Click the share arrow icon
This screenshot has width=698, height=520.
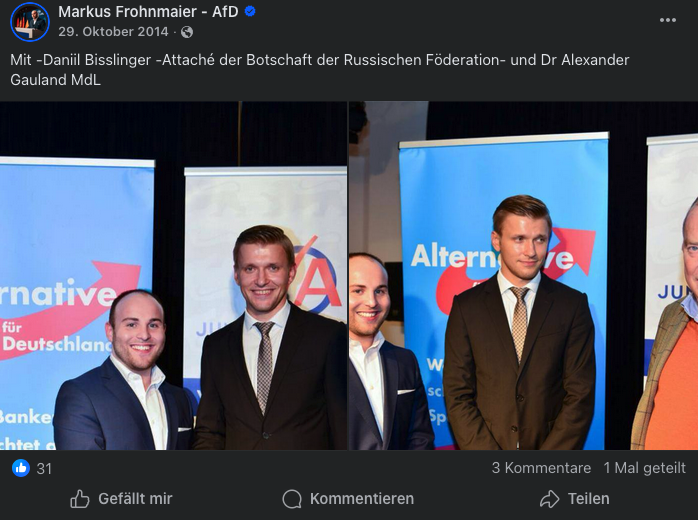pyautogui.click(x=549, y=499)
